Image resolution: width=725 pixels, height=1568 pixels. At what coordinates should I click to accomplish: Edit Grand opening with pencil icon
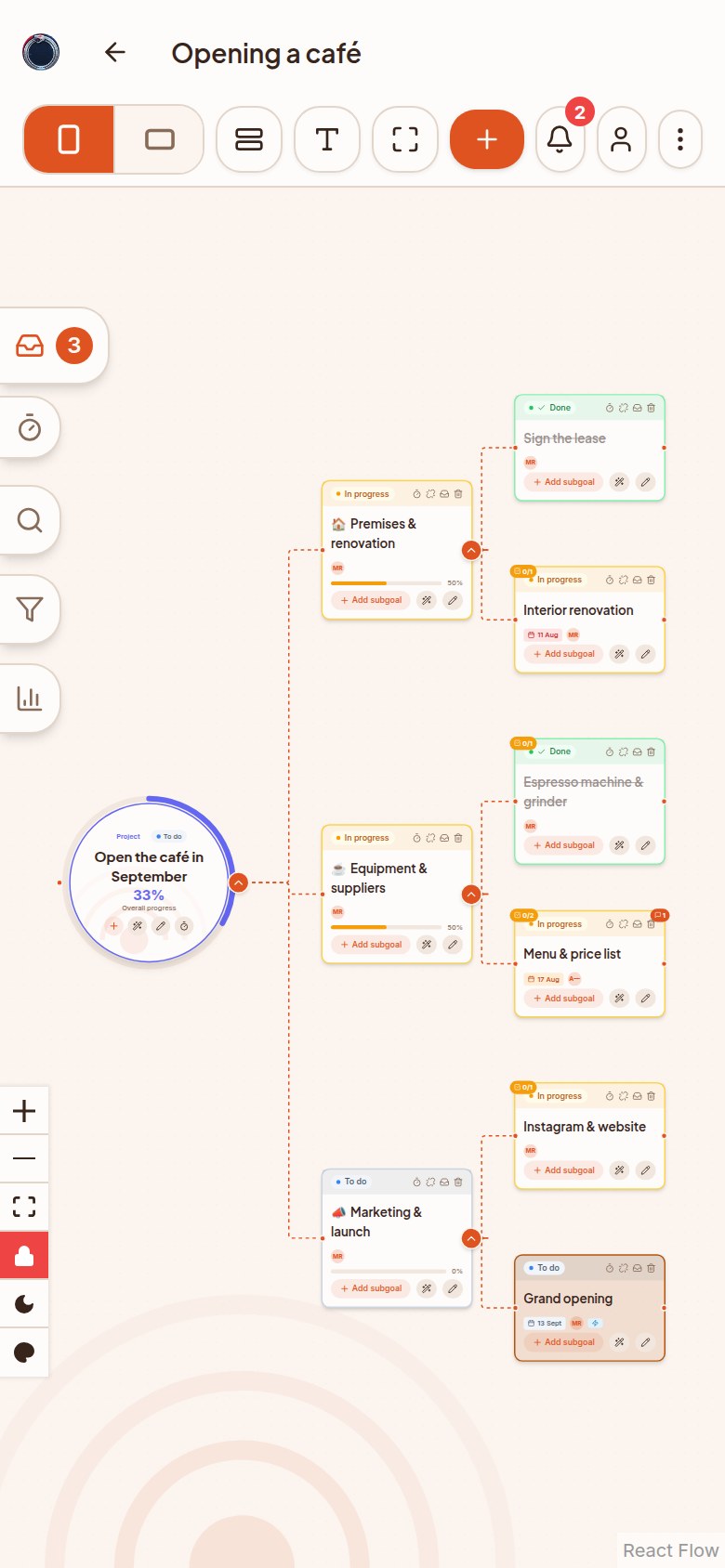pyautogui.click(x=646, y=1342)
